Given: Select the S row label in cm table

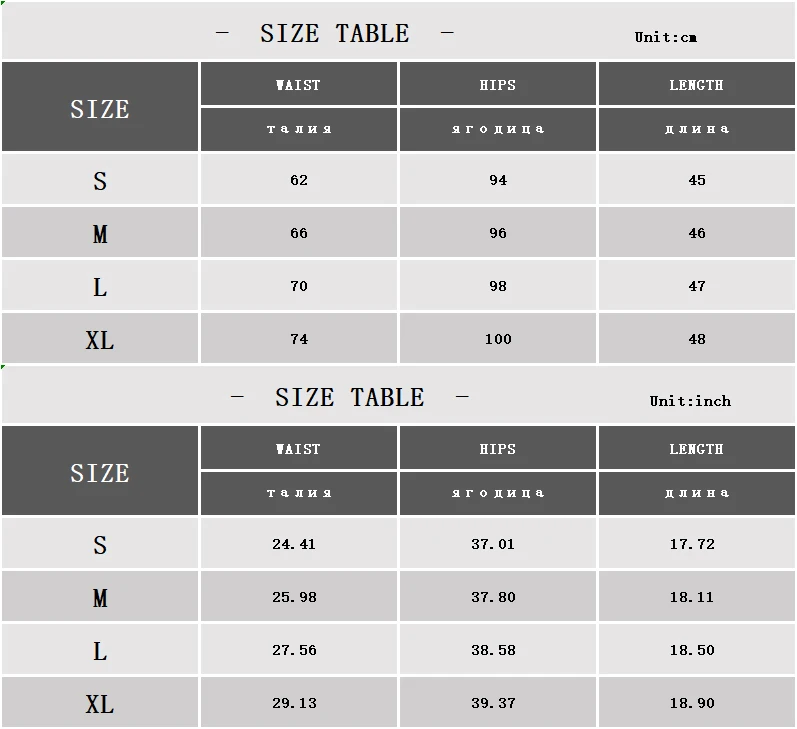Looking at the screenshot, I should [x=100, y=181].
